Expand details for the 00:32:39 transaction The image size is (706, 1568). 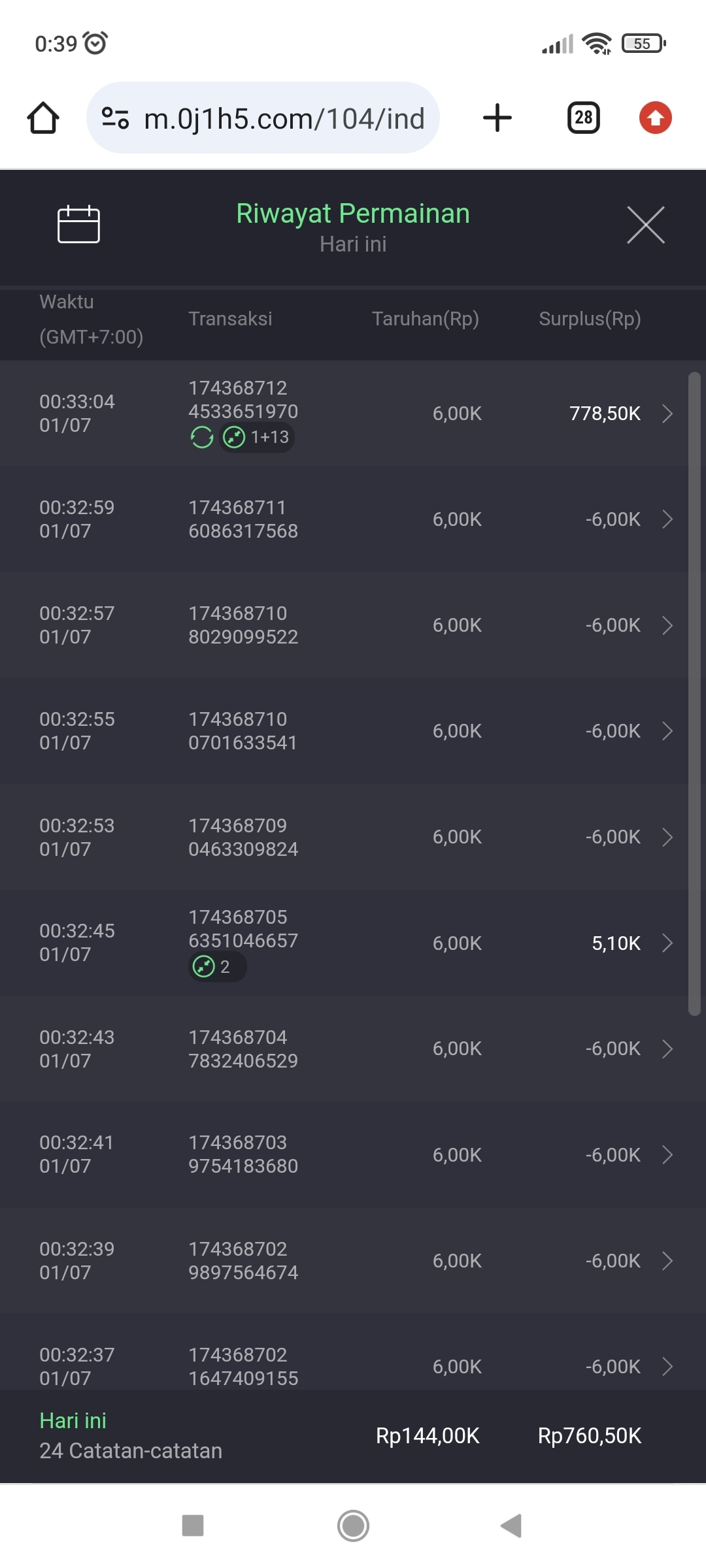tap(667, 1260)
